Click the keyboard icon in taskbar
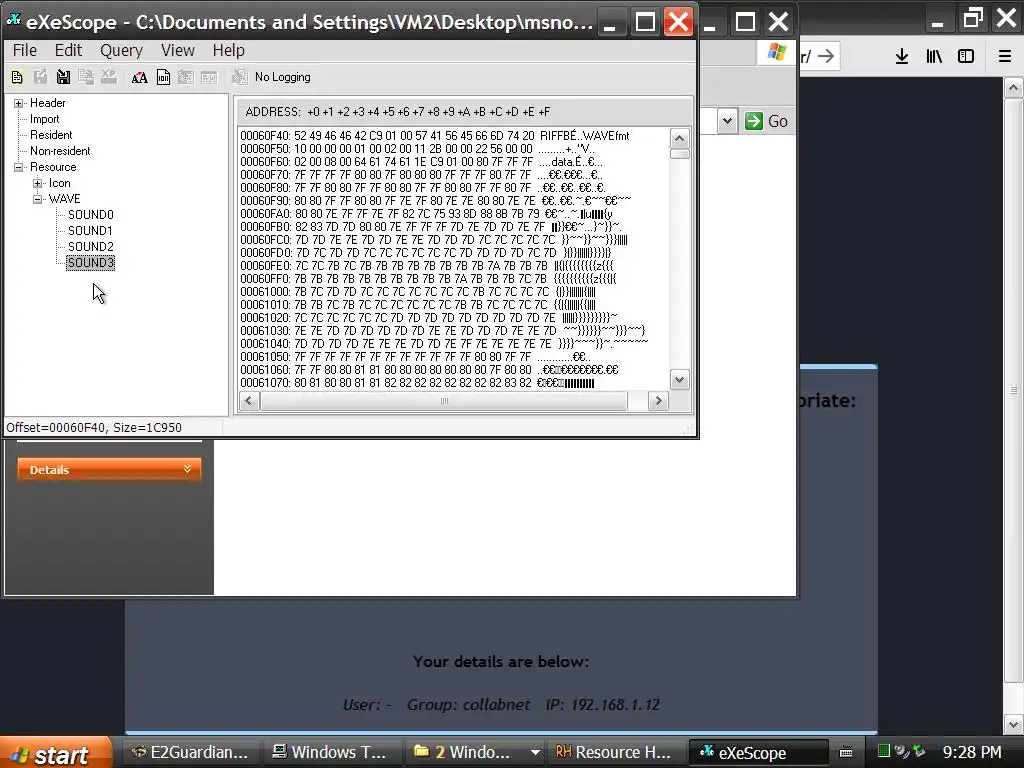Viewport: 1024px width, 768px height. tap(846, 752)
